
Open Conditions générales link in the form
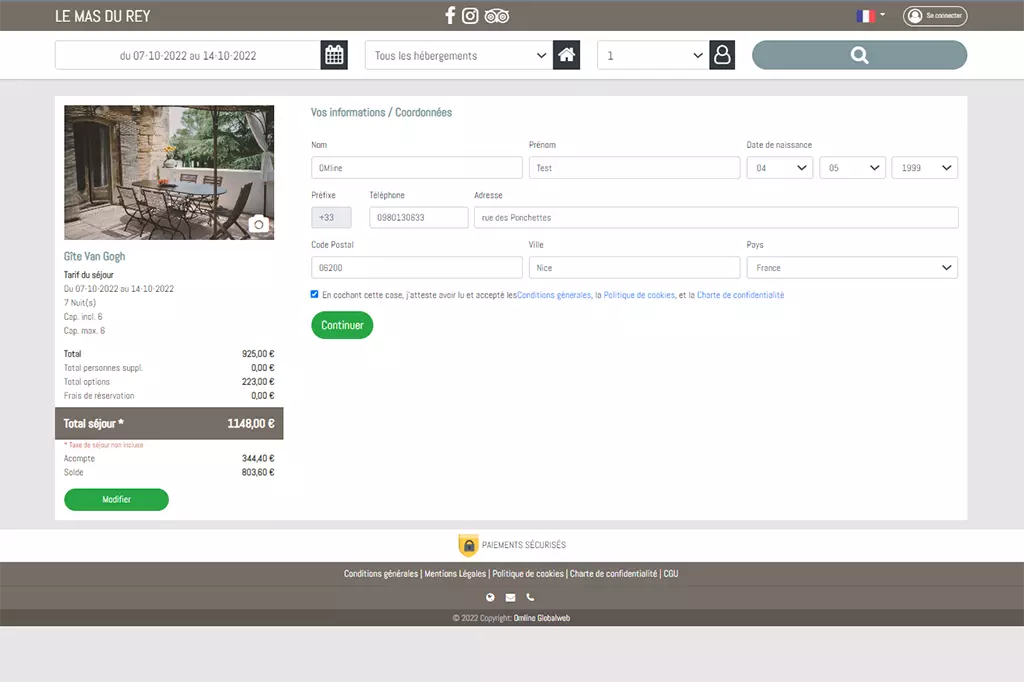pos(554,295)
